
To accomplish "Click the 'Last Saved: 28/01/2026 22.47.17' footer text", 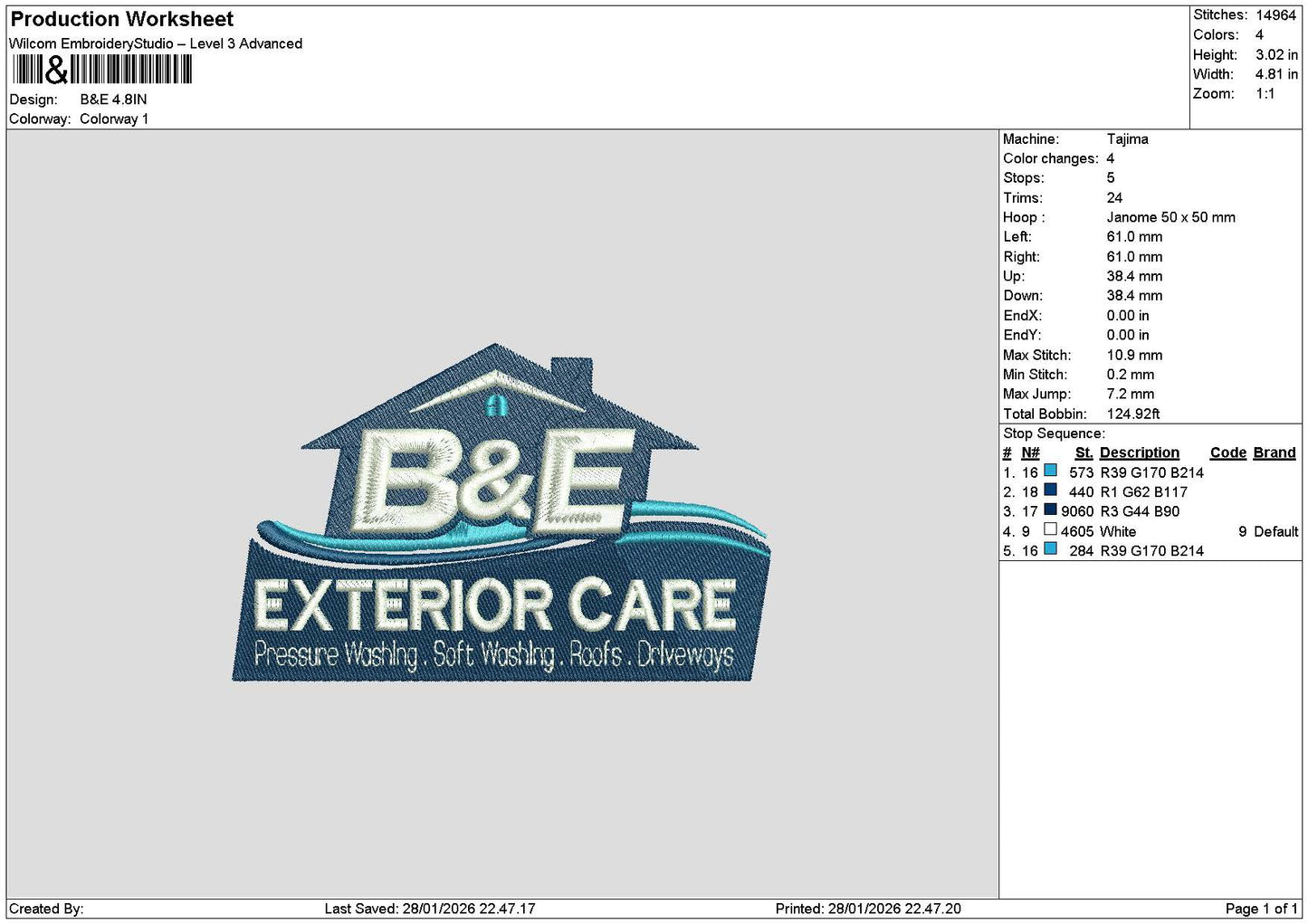I will click(430, 909).
